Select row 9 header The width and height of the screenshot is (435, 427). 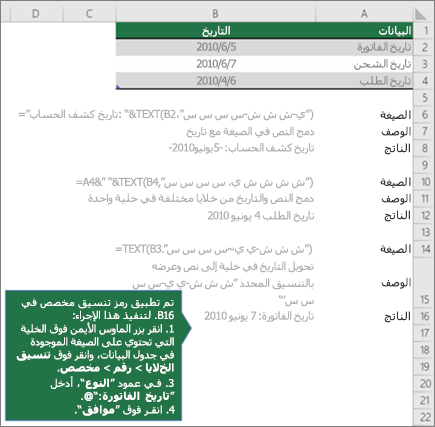(x=423, y=165)
